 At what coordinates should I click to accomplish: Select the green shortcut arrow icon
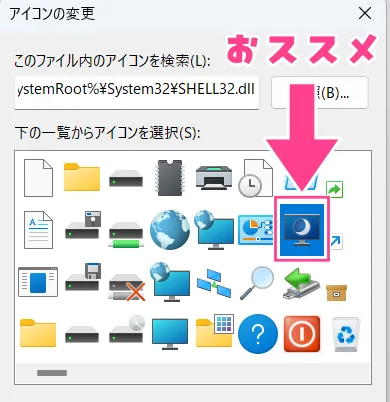335,190
